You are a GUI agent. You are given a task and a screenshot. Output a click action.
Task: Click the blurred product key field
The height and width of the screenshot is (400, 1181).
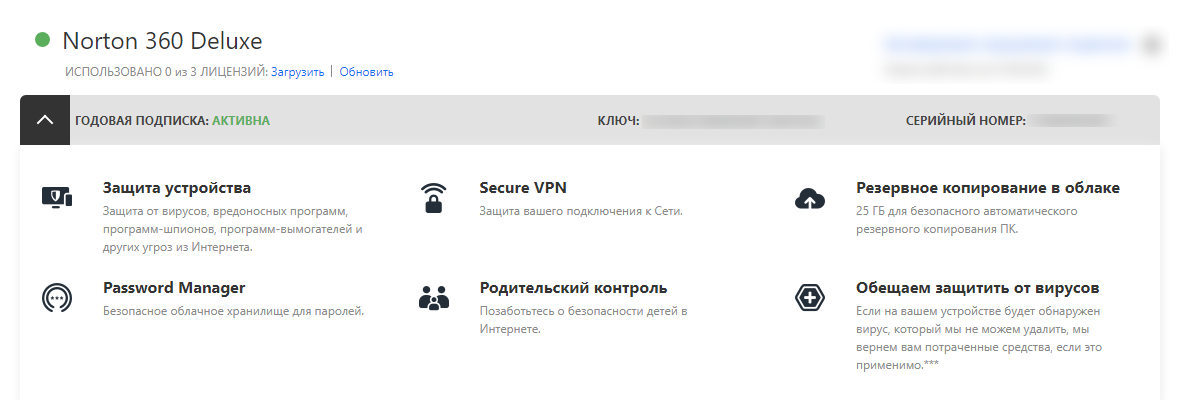pos(732,121)
